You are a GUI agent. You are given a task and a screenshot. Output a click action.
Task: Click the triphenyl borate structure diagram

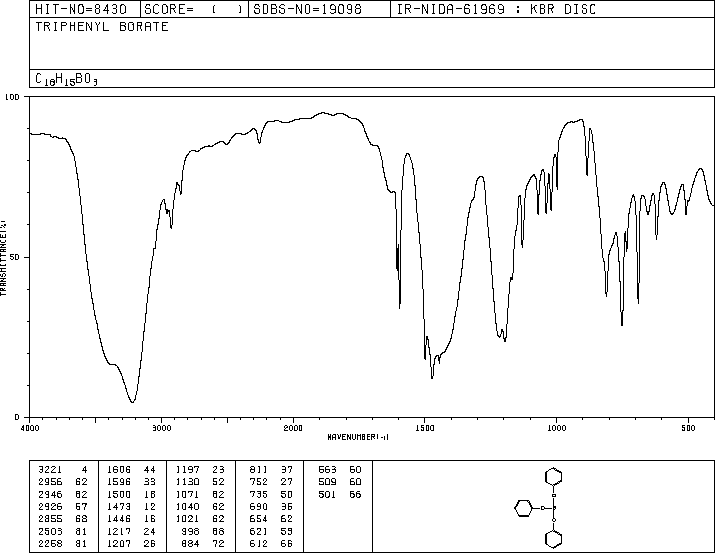click(x=539, y=507)
